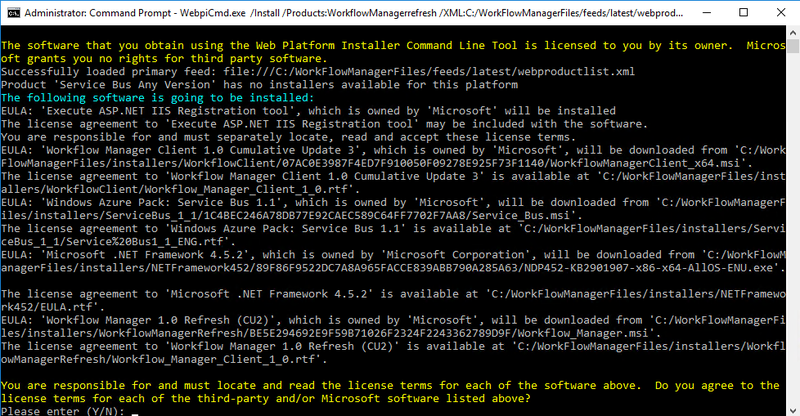Click the vertical scrollbar thumb
The height and width of the screenshot is (416, 800).
pyautogui.click(x=793, y=46)
